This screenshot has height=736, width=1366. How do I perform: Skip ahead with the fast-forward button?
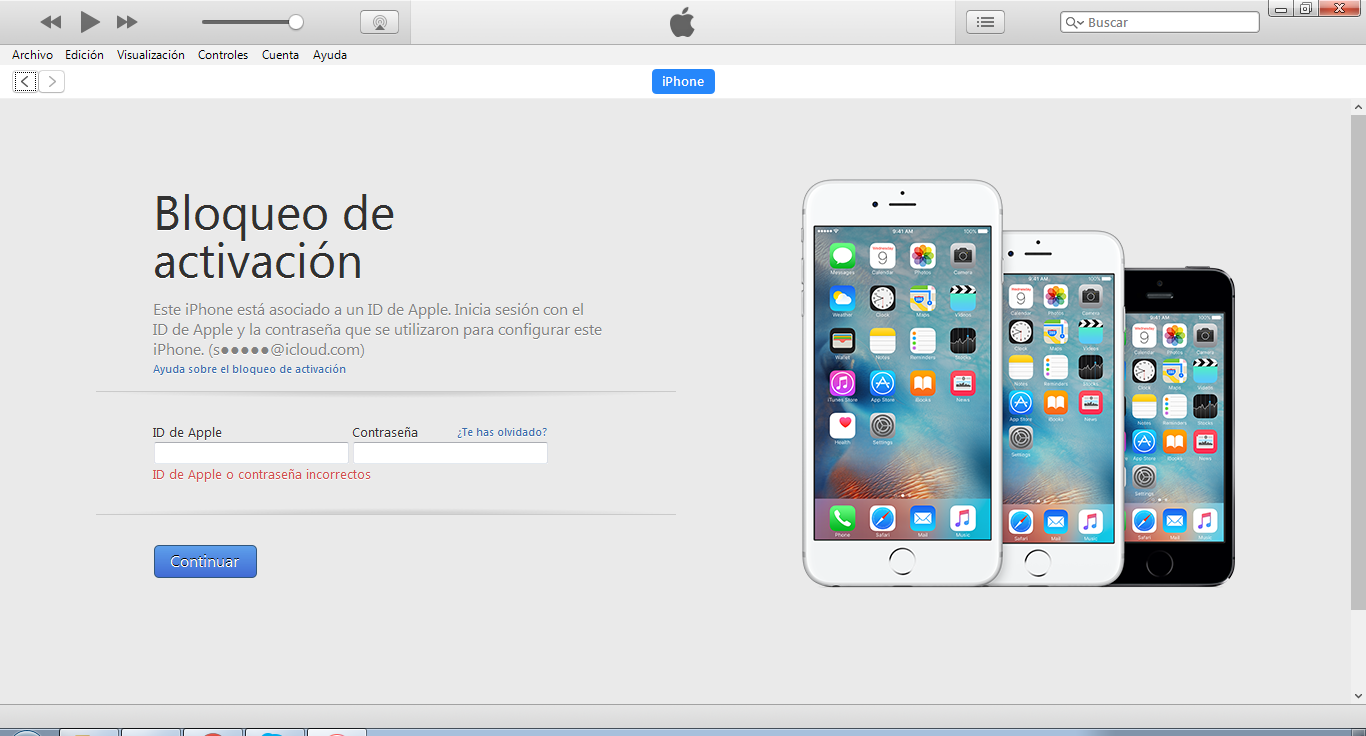pos(127,22)
